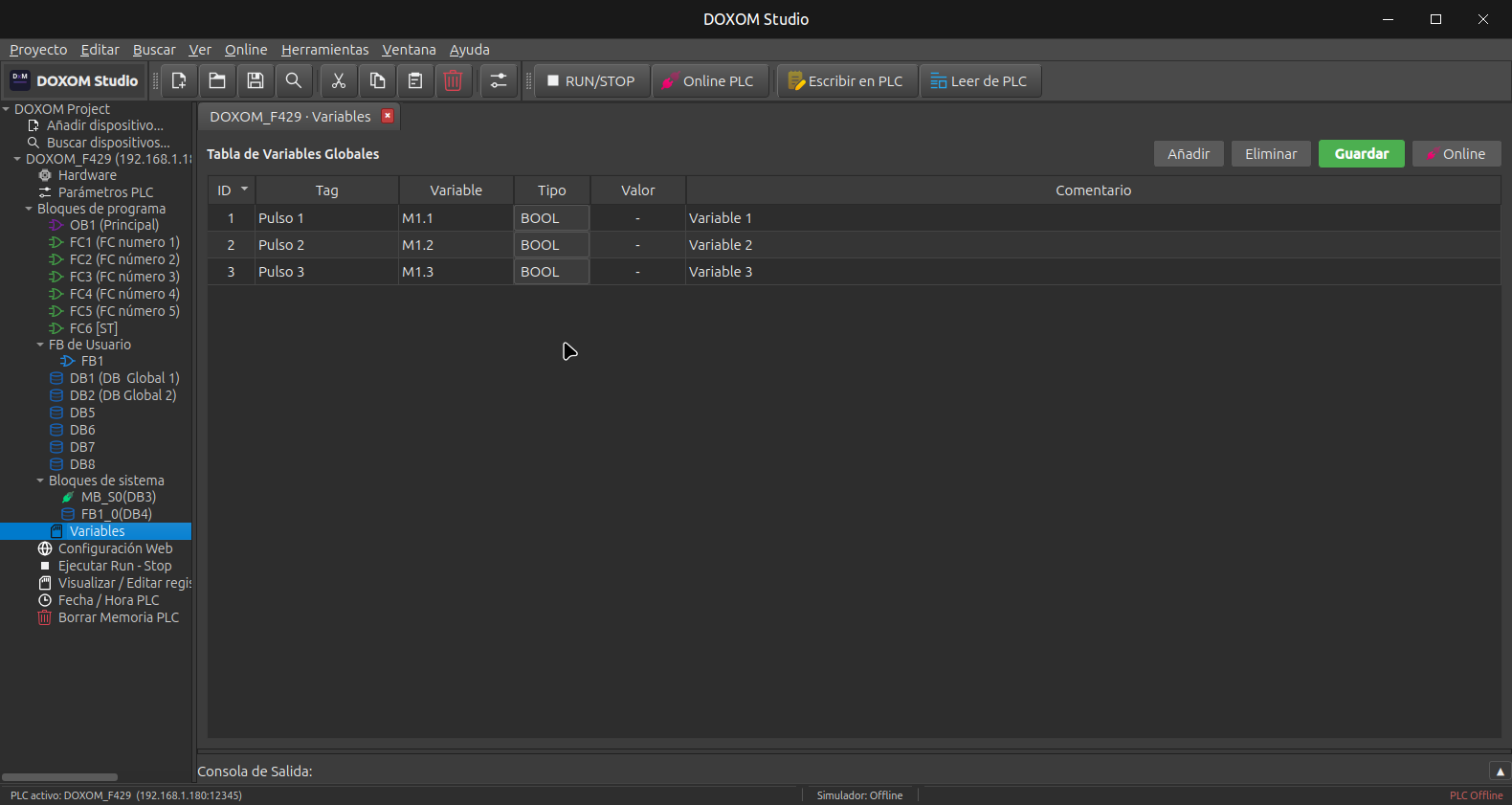
Task: Open Configuración Web globe item
Action: pyautogui.click(x=115, y=548)
